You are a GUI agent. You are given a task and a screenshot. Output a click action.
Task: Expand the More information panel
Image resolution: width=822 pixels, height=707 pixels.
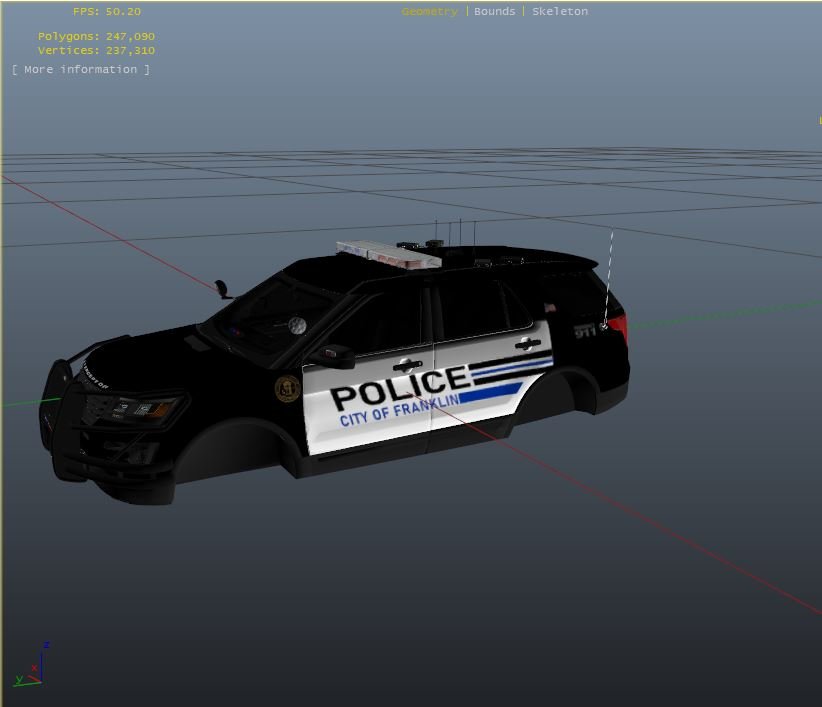pos(81,69)
